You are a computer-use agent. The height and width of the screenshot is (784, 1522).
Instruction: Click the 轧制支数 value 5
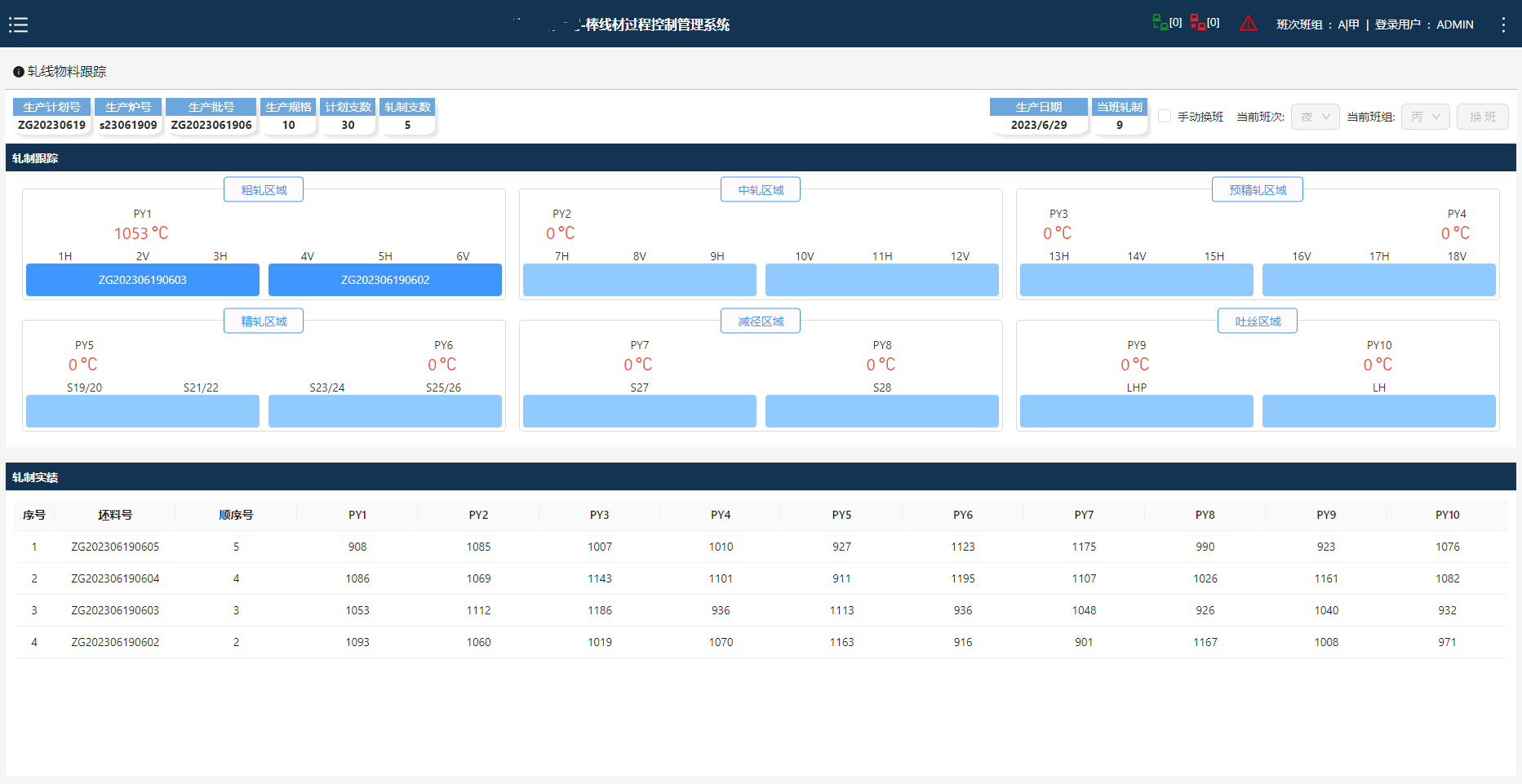pos(407,125)
